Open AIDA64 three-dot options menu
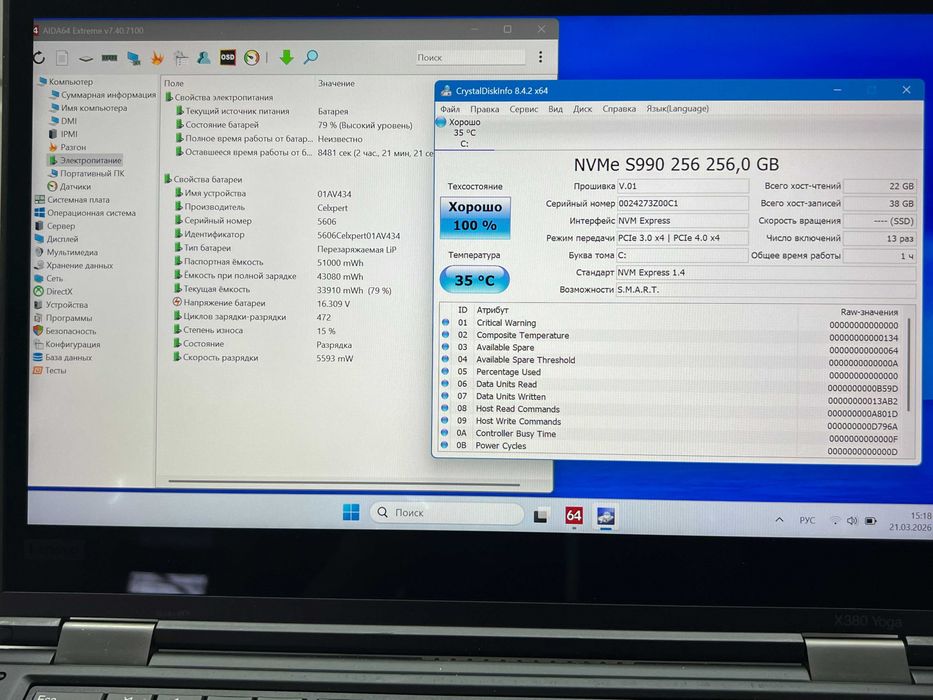Viewport: 933px width, 700px height. (540, 57)
